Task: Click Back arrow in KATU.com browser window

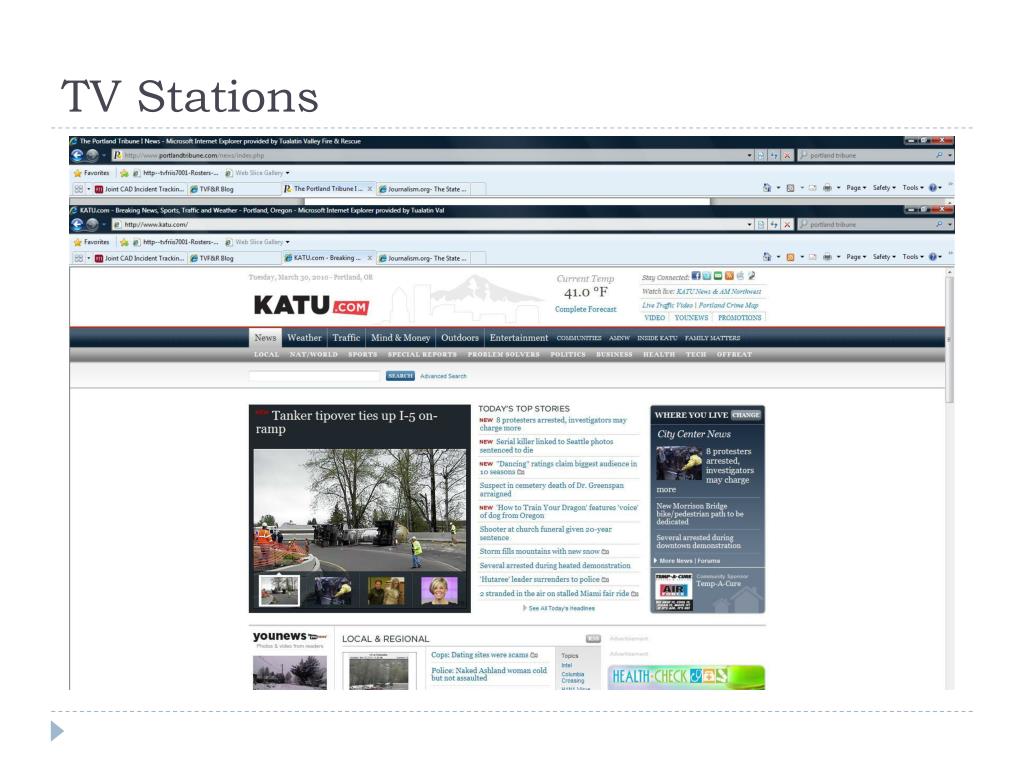Action: (78, 224)
